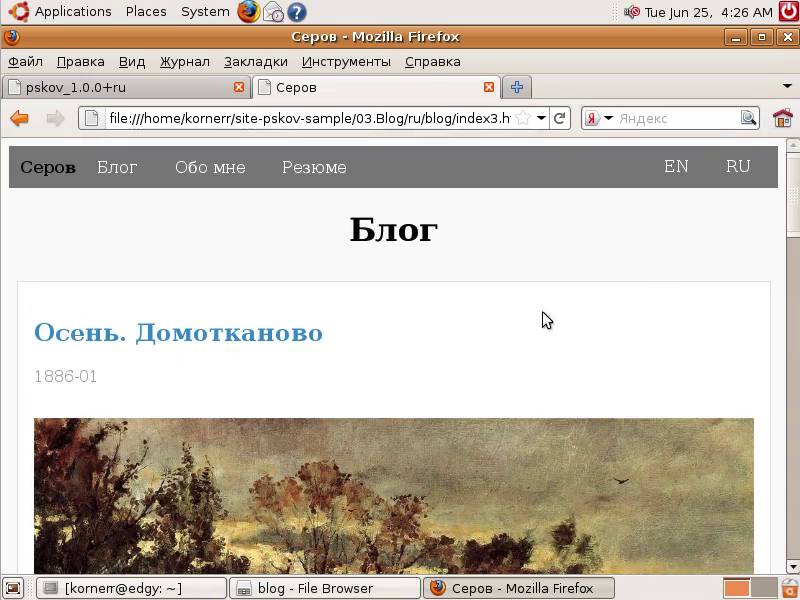Switch site language to EN
The height and width of the screenshot is (600, 800).
[x=676, y=167]
